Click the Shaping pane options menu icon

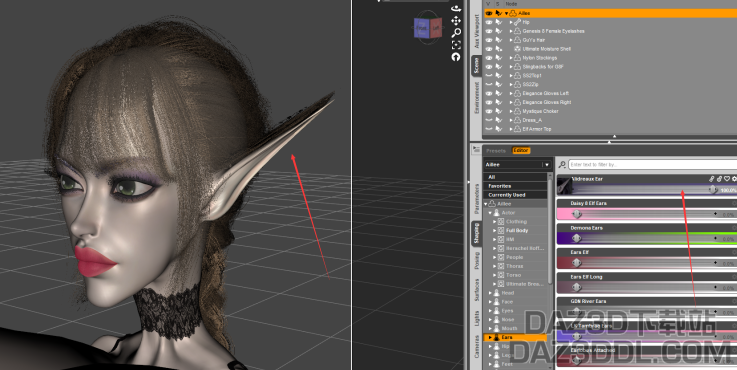tap(477, 150)
